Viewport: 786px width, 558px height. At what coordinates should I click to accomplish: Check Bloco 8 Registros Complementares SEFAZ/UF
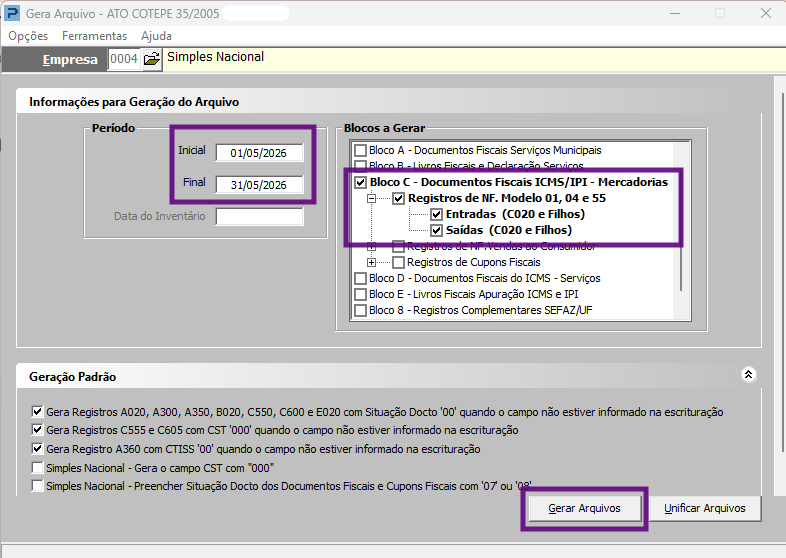coord(360,310)
